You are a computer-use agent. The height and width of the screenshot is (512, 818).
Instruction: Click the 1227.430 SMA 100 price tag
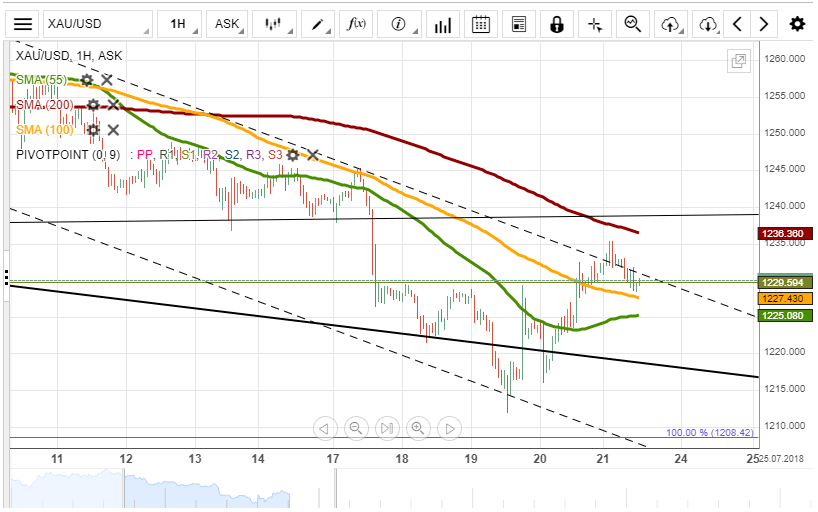(x=785, y=299)
